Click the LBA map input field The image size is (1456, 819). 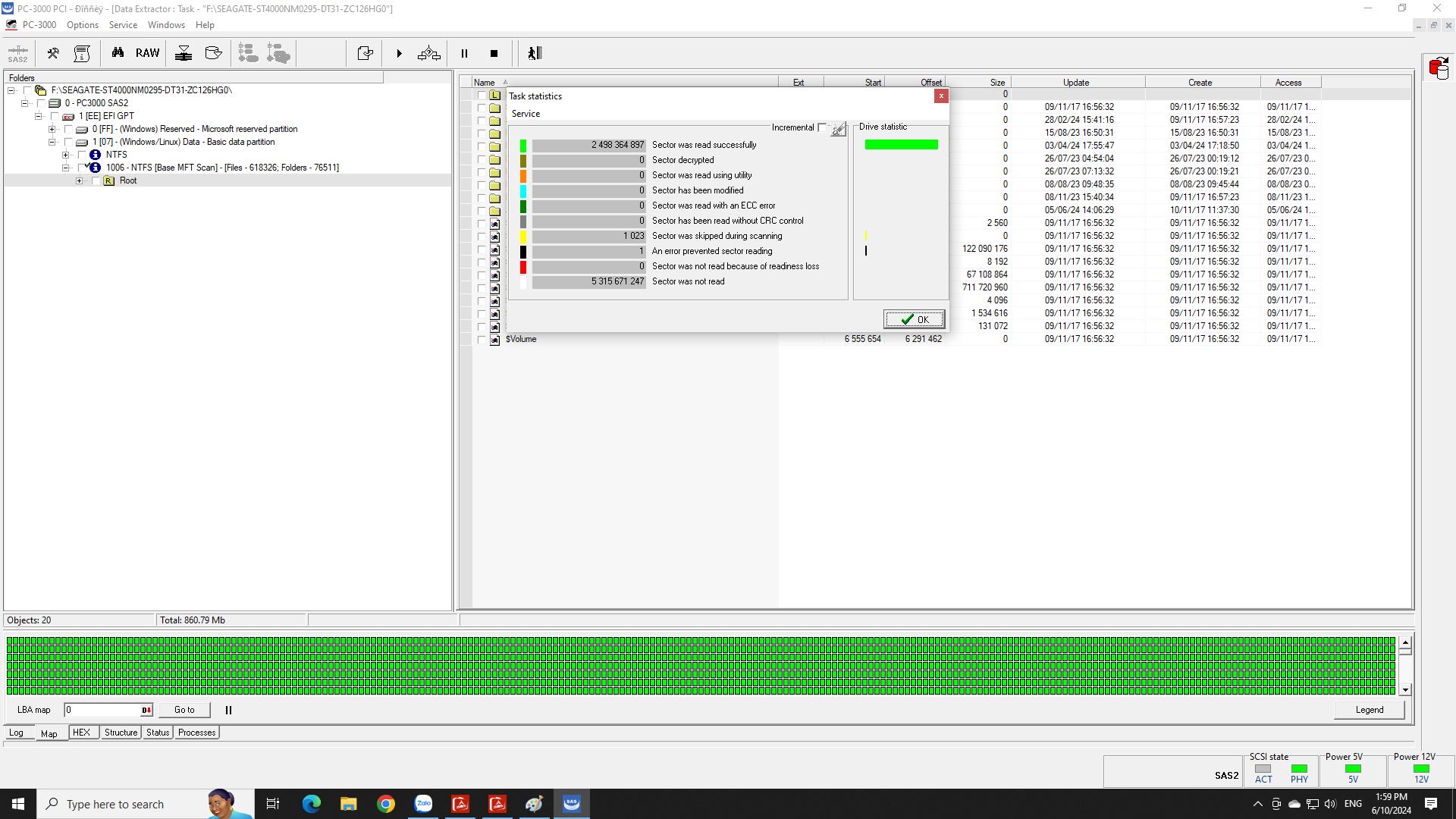(102, 710)
